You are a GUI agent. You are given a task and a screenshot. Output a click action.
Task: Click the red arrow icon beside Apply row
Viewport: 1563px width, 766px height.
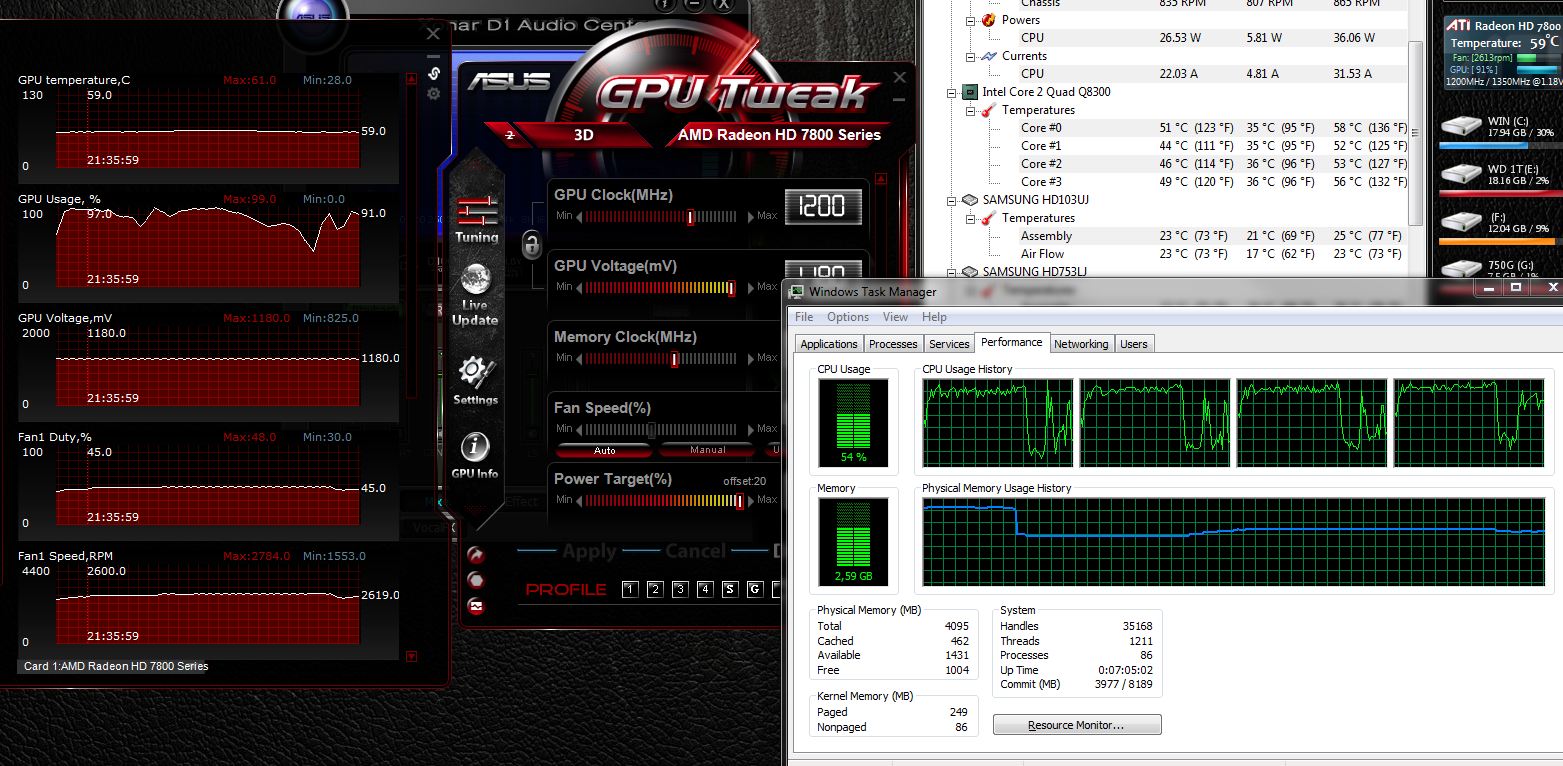(x=477, y=555)
